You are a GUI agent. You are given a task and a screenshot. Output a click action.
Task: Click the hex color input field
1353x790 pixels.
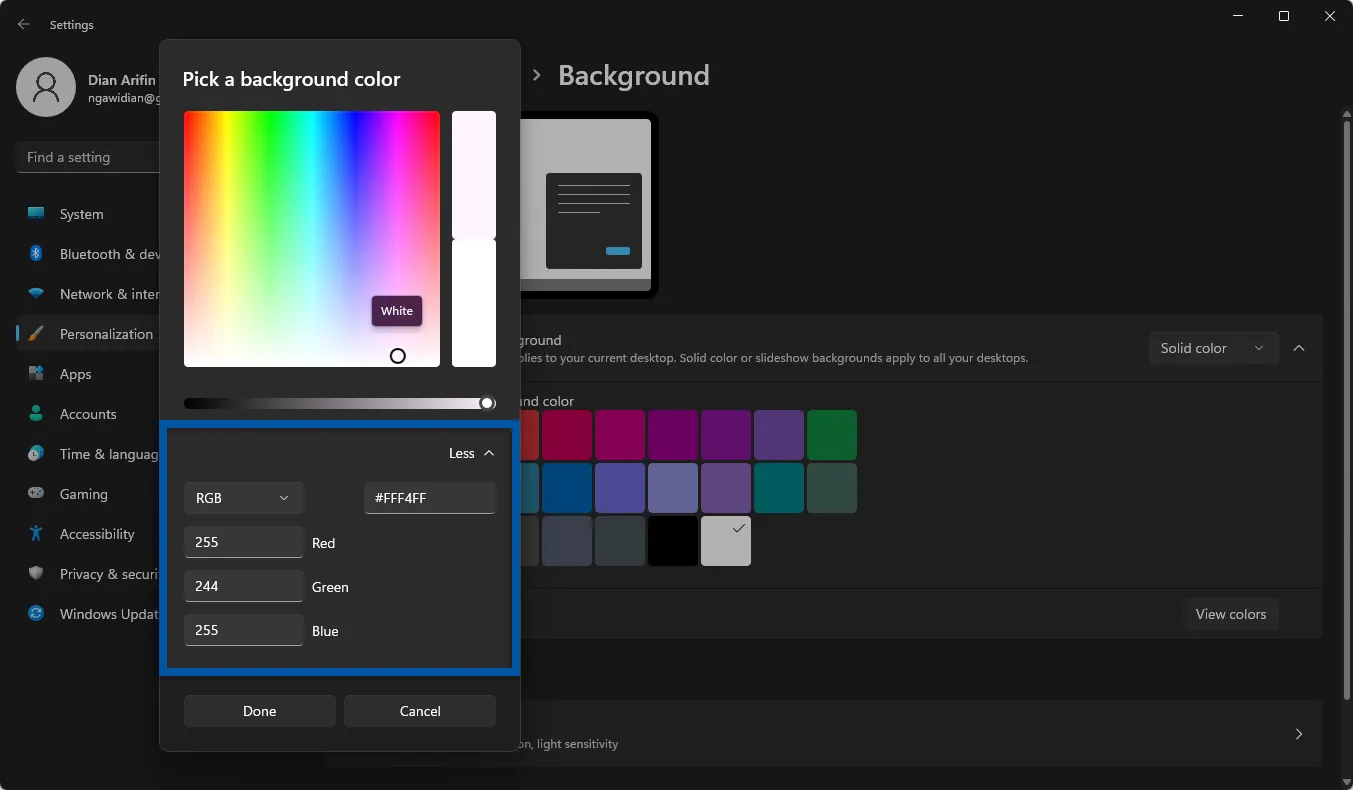pyautogui.click(x=429, y=497)
